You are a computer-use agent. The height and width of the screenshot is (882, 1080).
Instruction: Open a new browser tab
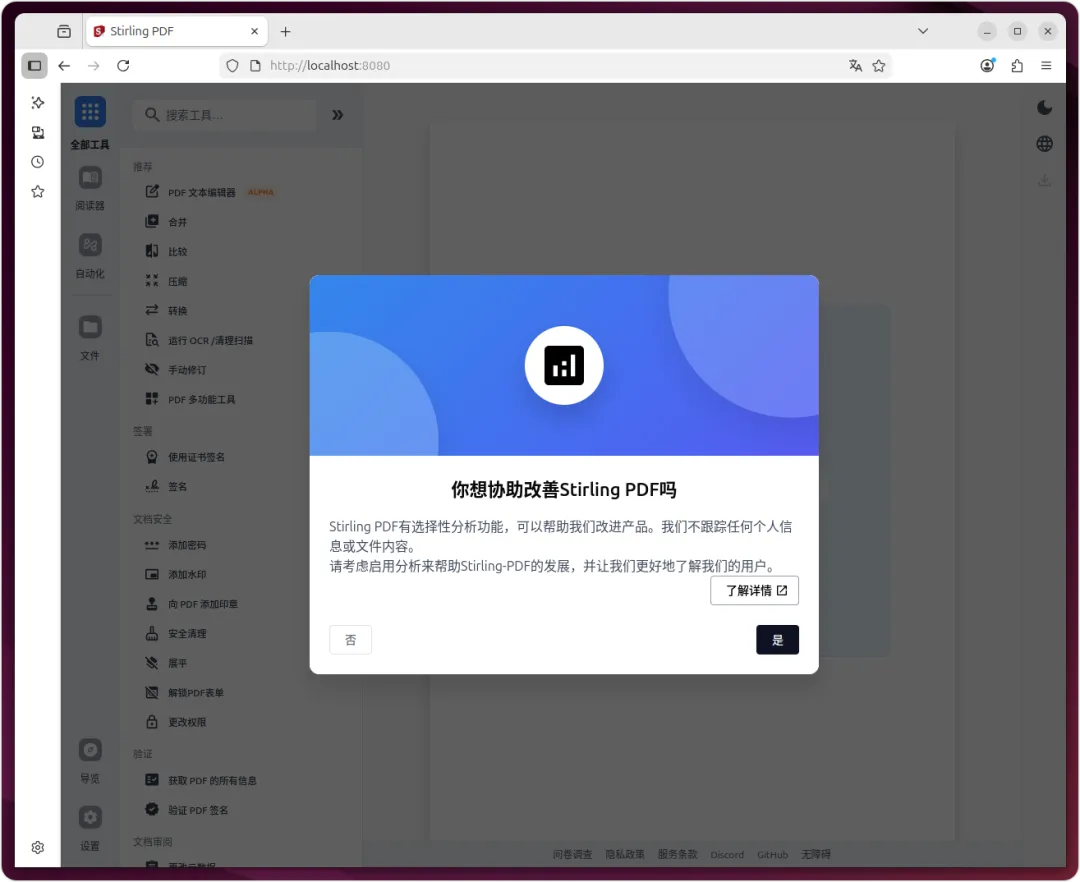pos(285,32)
